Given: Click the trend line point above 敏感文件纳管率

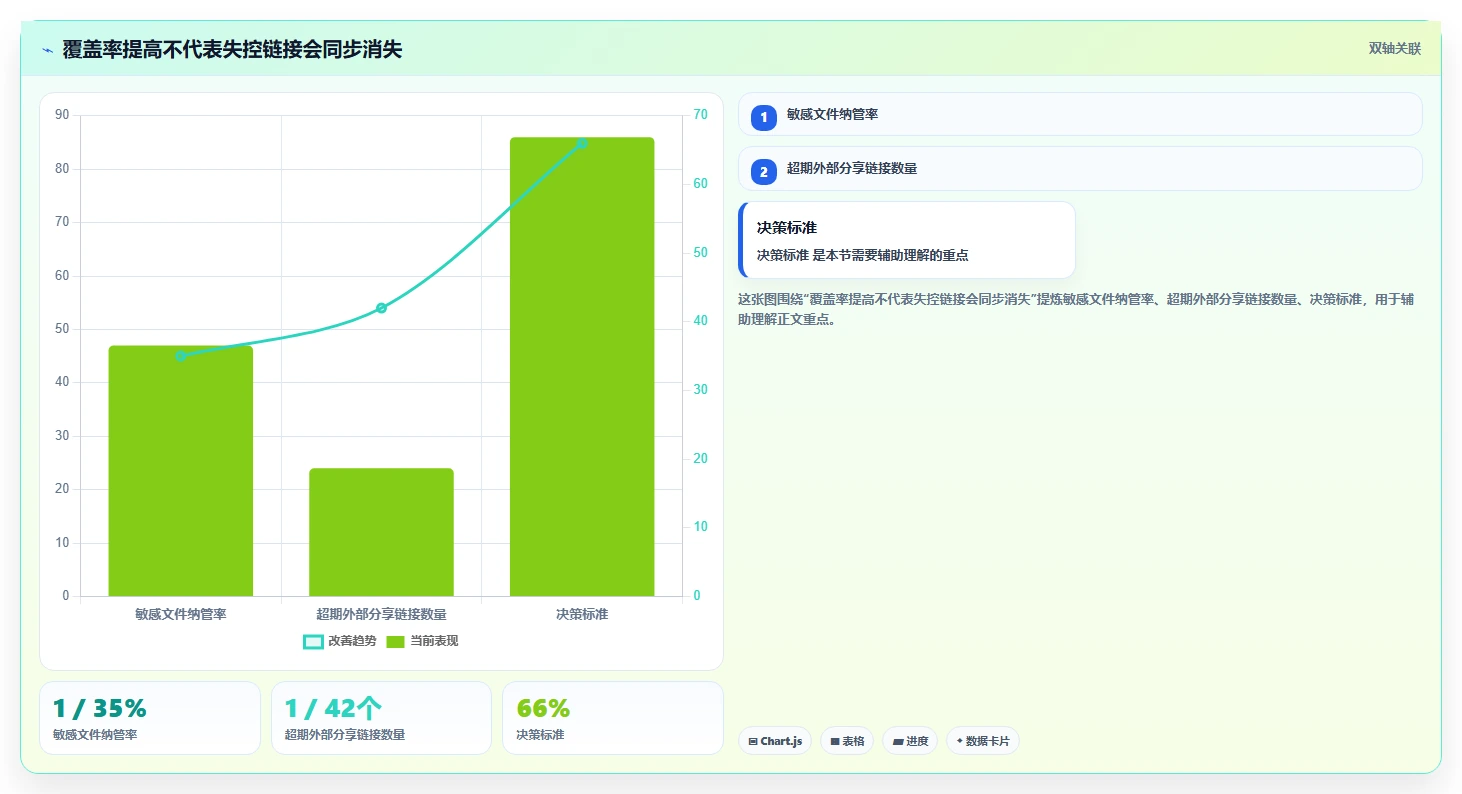Looking at the screenshot, I should click(x=181, y=356).
